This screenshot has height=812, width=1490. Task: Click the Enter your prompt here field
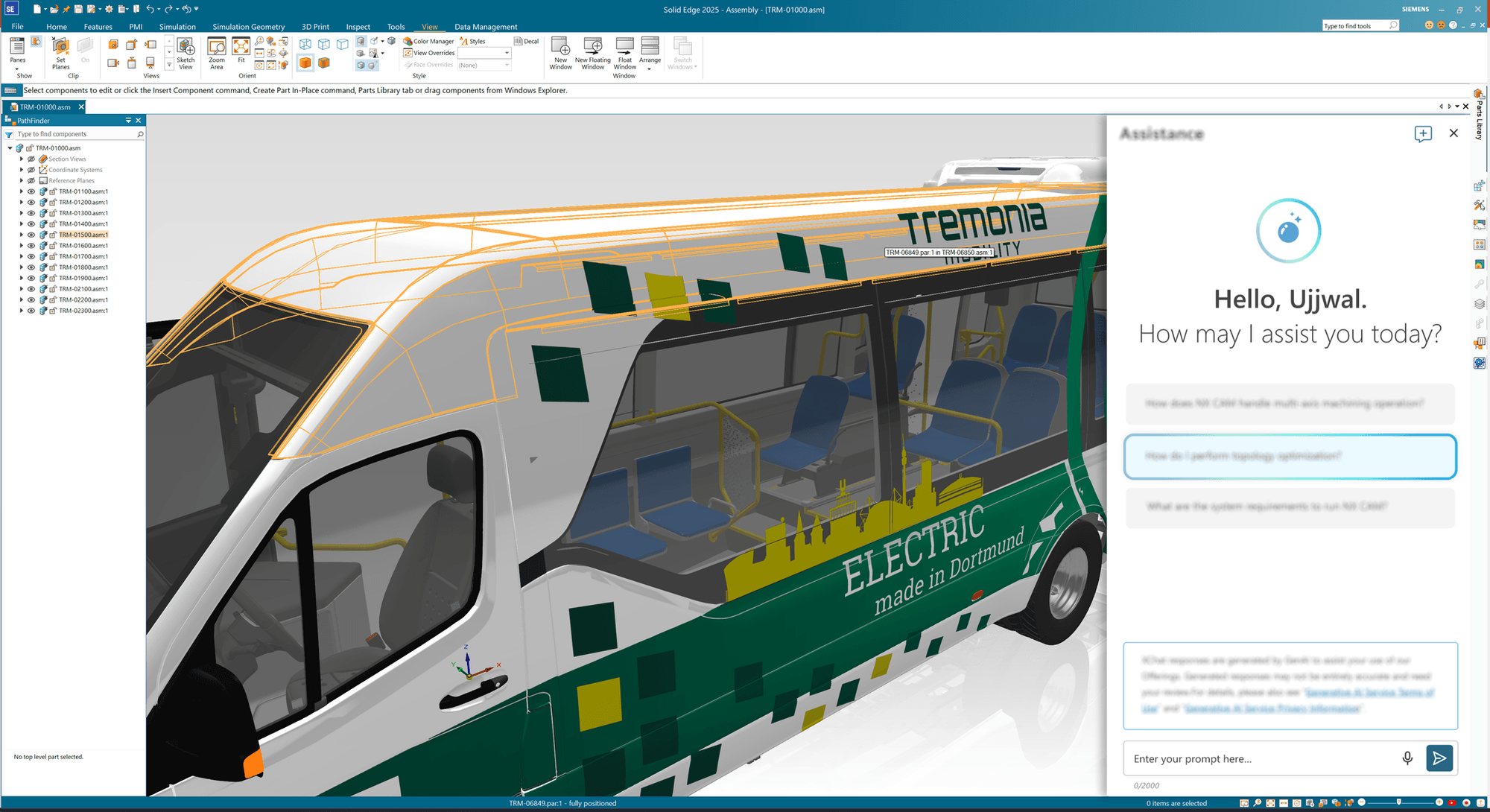point(1229,758)
